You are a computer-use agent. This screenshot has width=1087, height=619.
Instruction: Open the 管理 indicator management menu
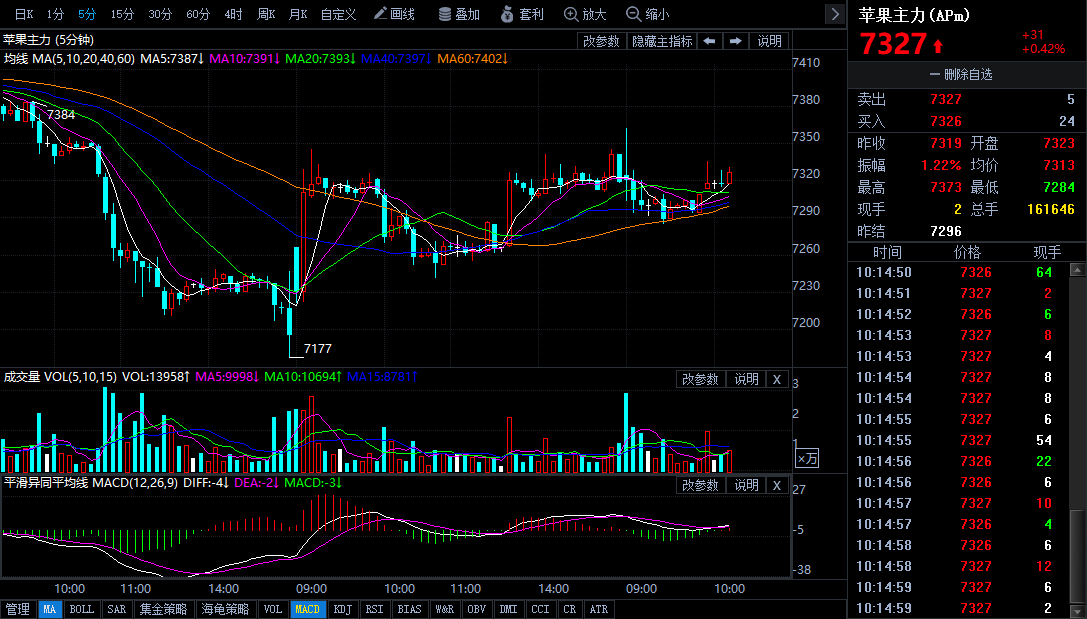click(18, 609)
